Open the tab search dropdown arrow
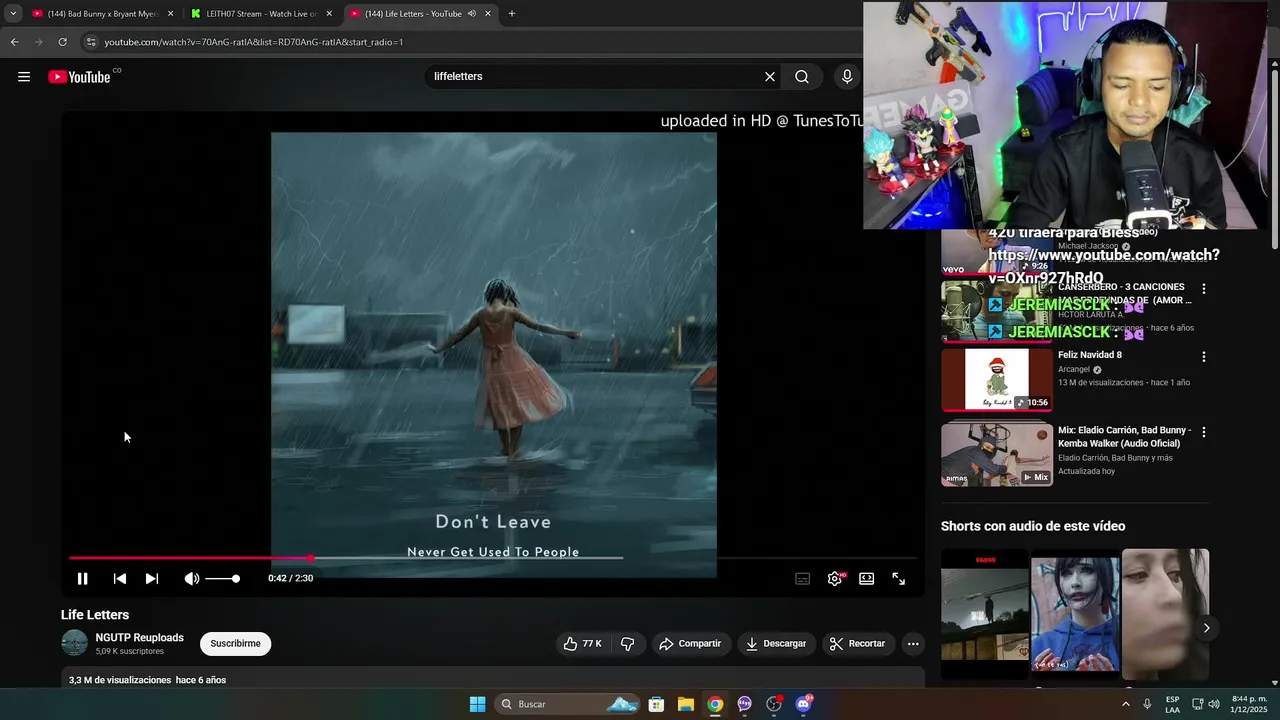Image resolution: width=1280 pixels, height=720 pixels. click(x=13, y=14)
